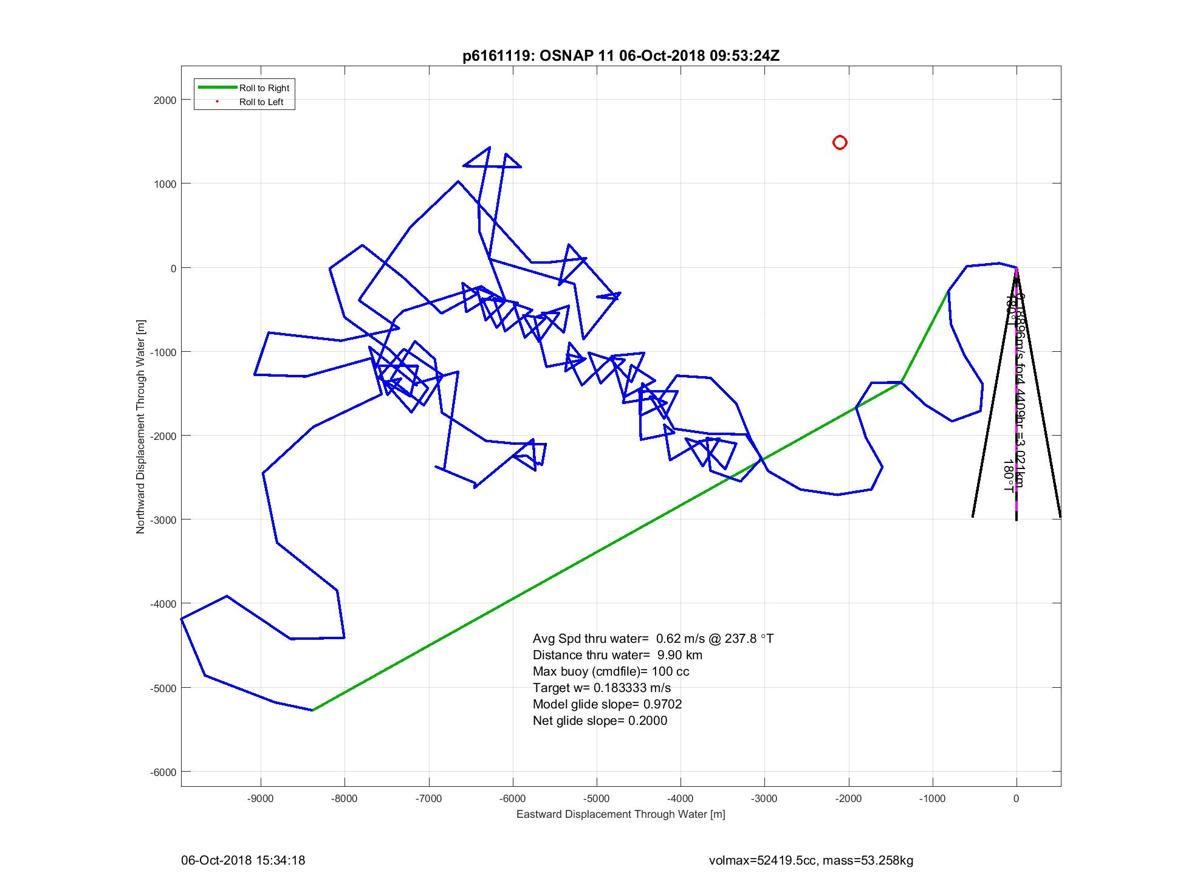
Task: Click the -6000 x-axis tick label
Action: pos(513,798)
